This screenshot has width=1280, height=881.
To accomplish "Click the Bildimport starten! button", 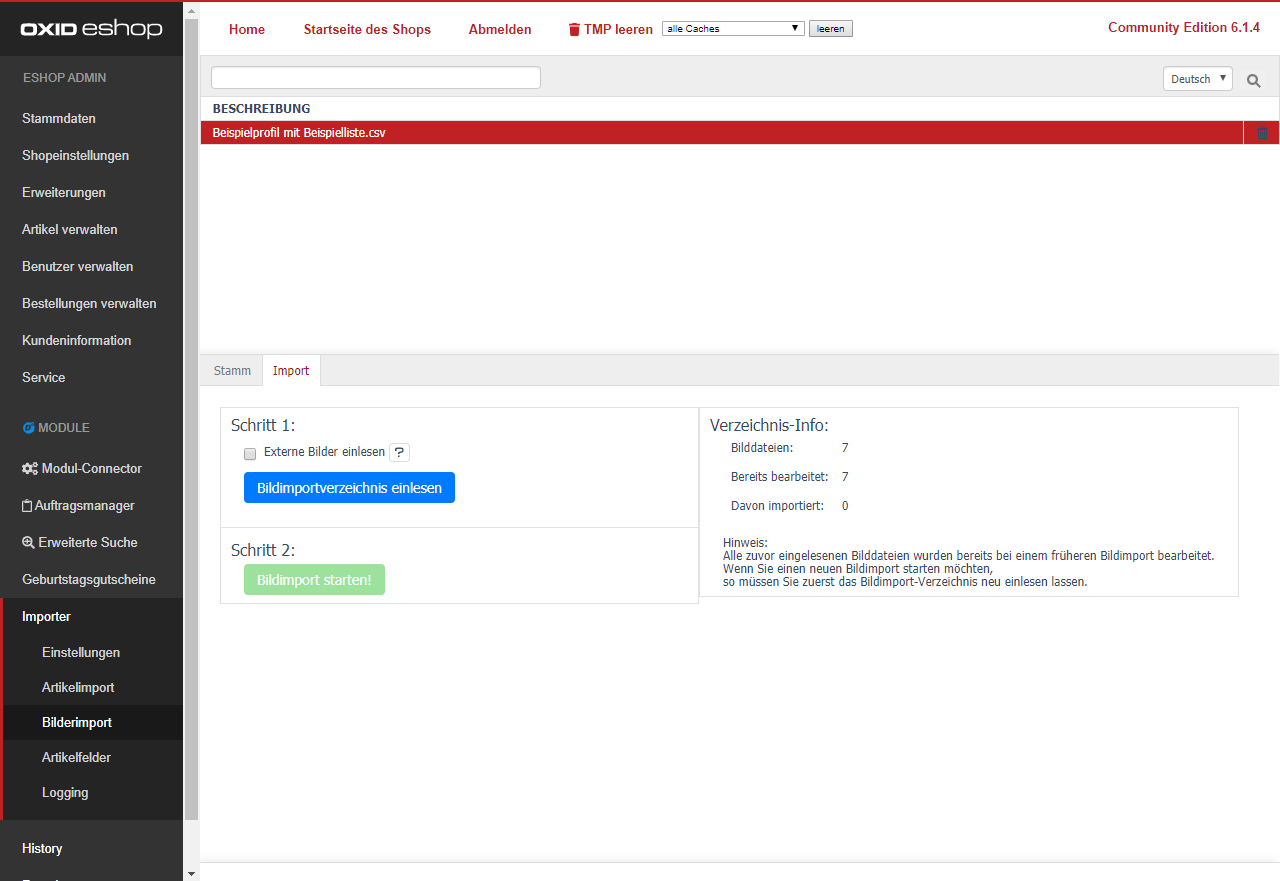I will click(314, 580).
